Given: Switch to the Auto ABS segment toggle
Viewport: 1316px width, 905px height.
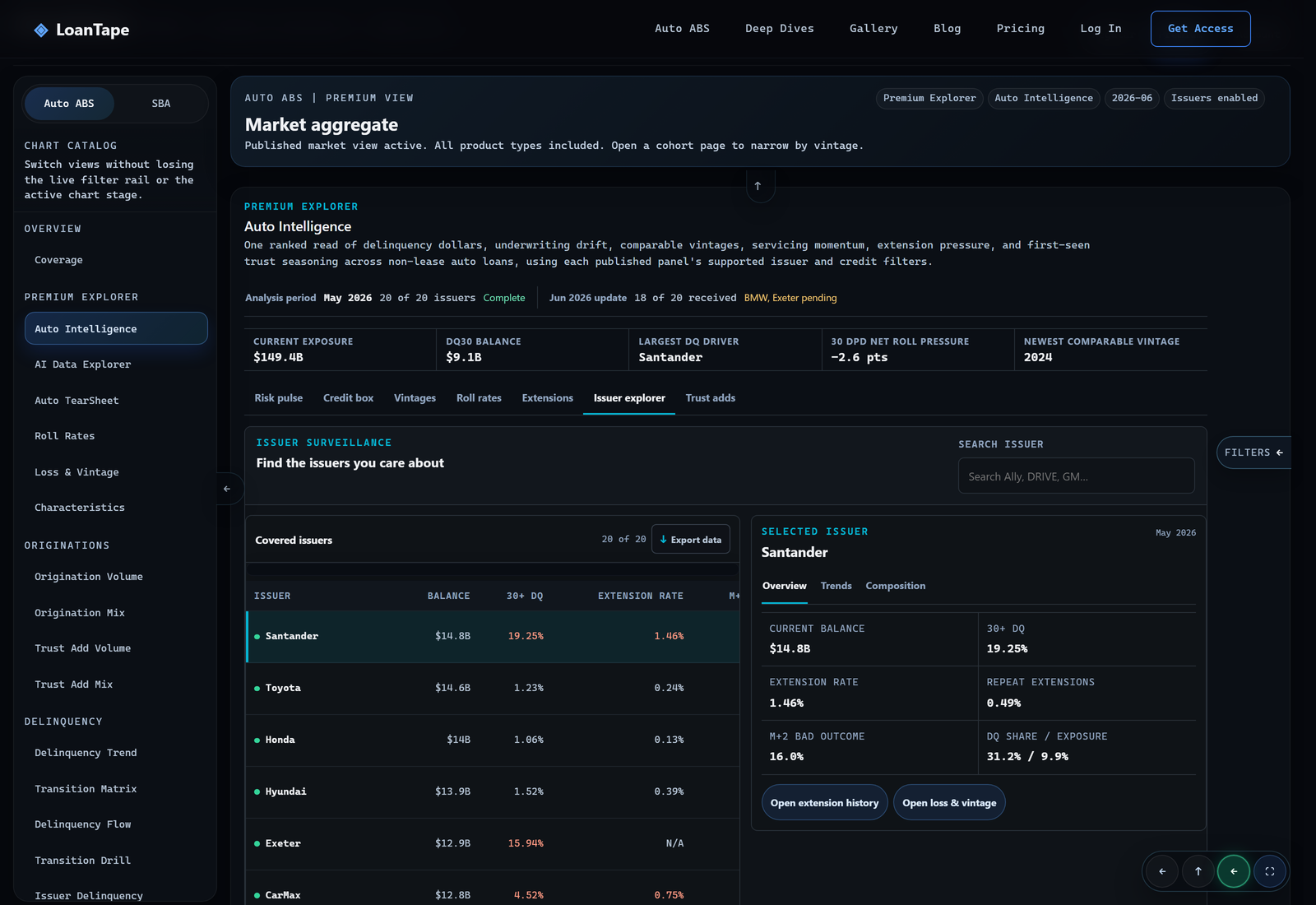Looking at the screenshot, I should 69,104.
